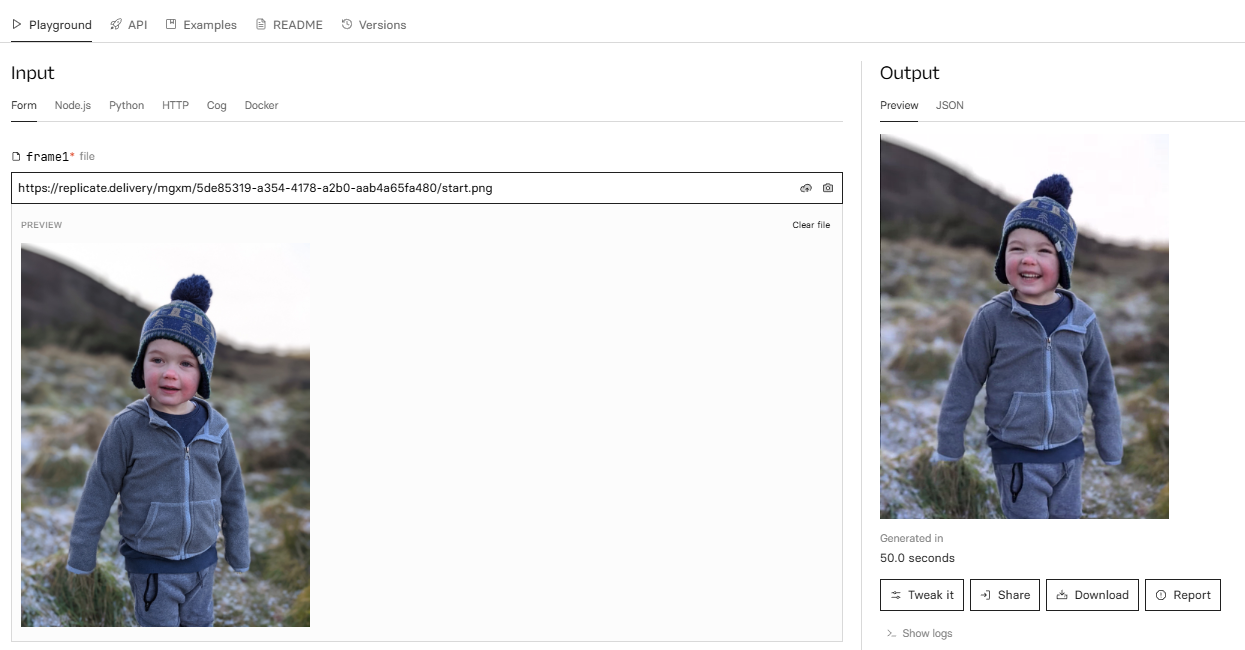
Task: Open the Examples tab
Action: click(x=201, y=25)
